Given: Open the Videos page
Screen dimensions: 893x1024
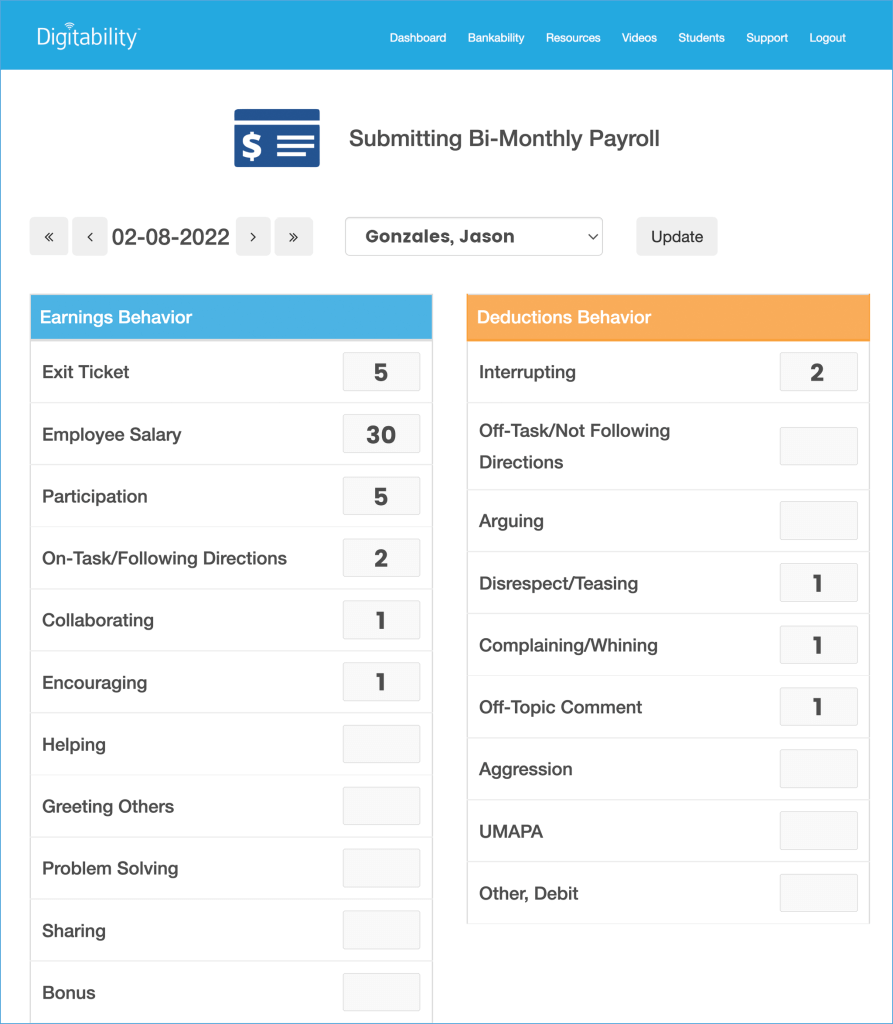Looking at the screenshot, I should point(639,38).
